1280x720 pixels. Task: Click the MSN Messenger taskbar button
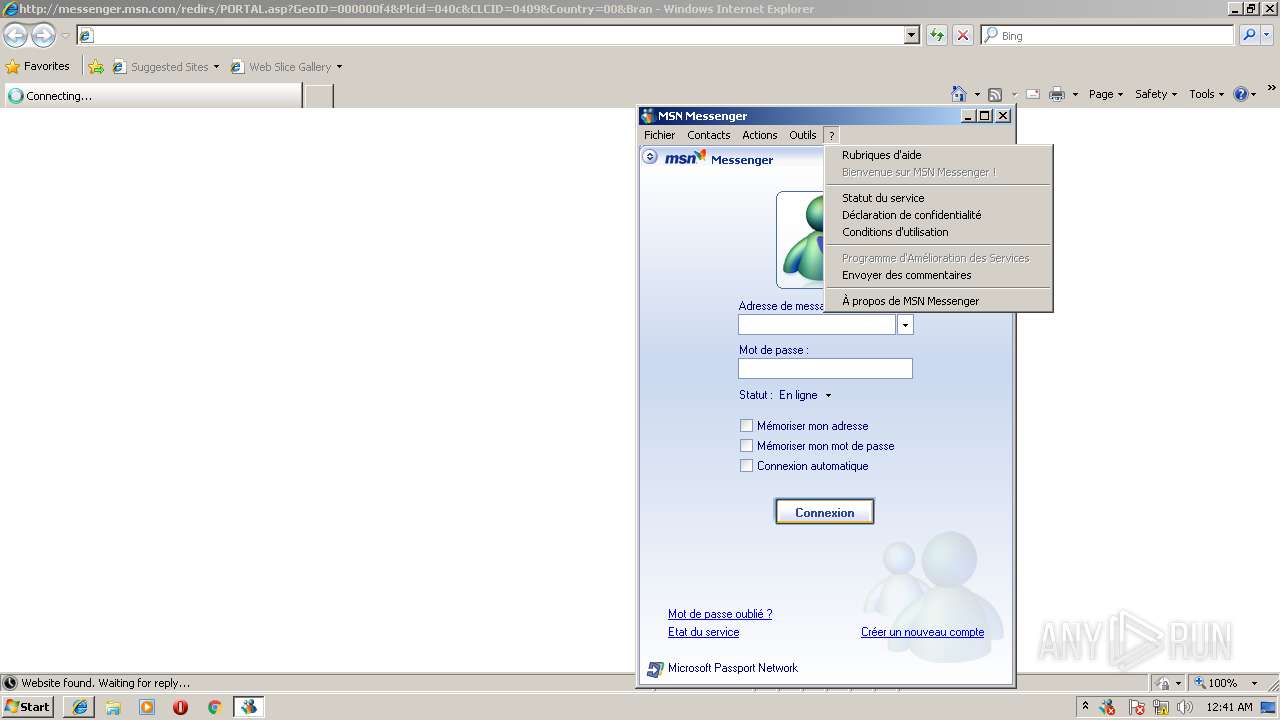click(x=248, y=707)
